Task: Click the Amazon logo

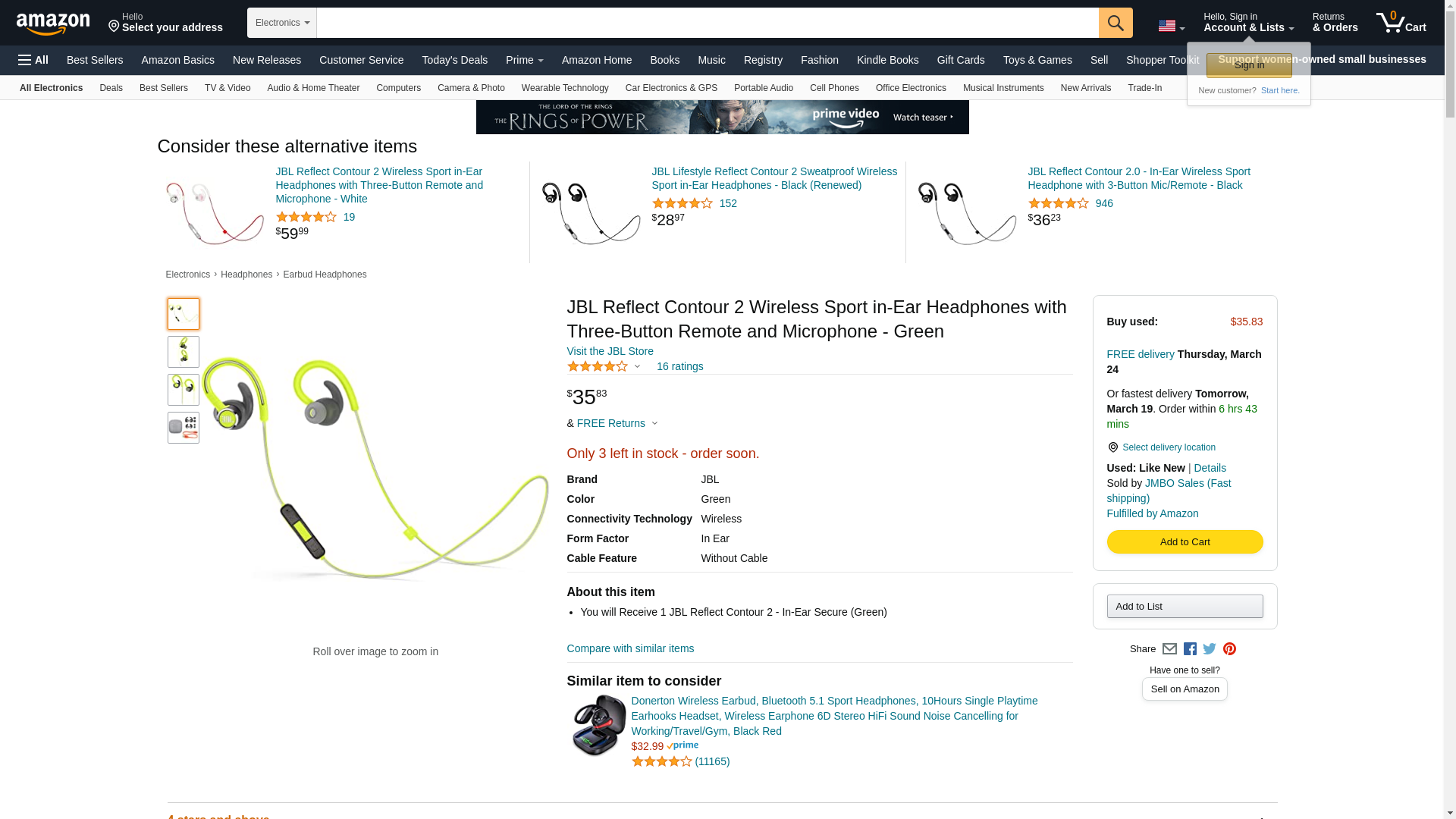Action: (53, 24)
